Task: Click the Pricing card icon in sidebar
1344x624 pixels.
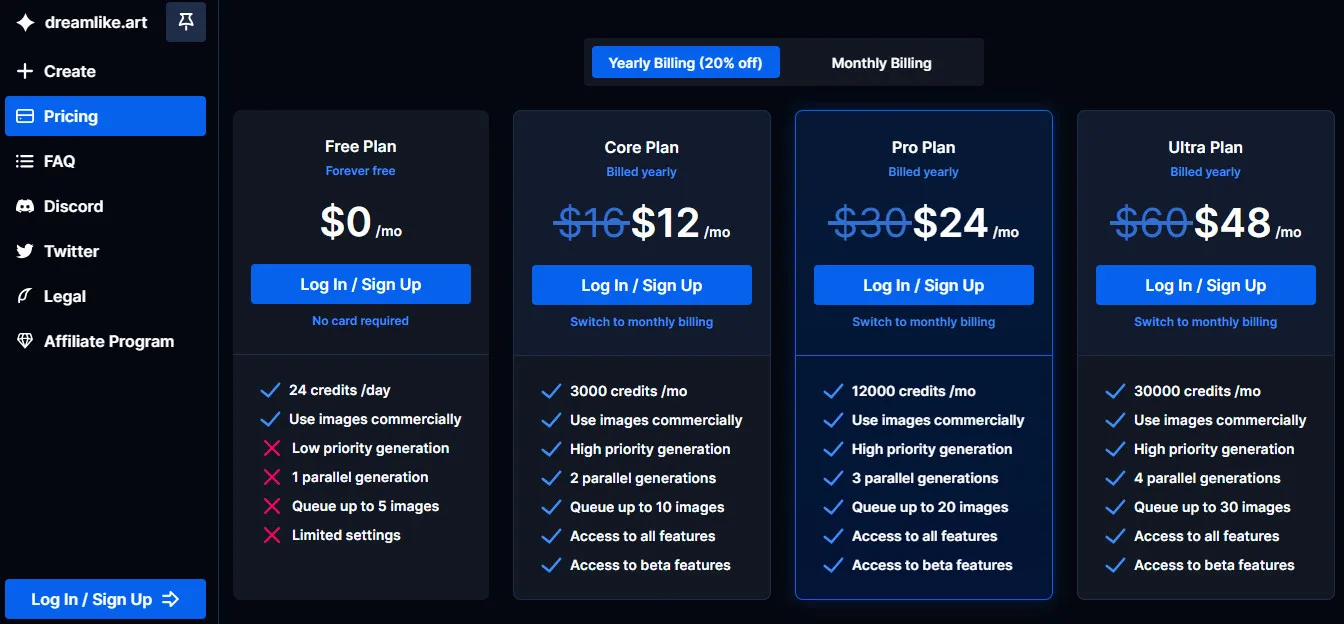Action: [x=24, y=115]
